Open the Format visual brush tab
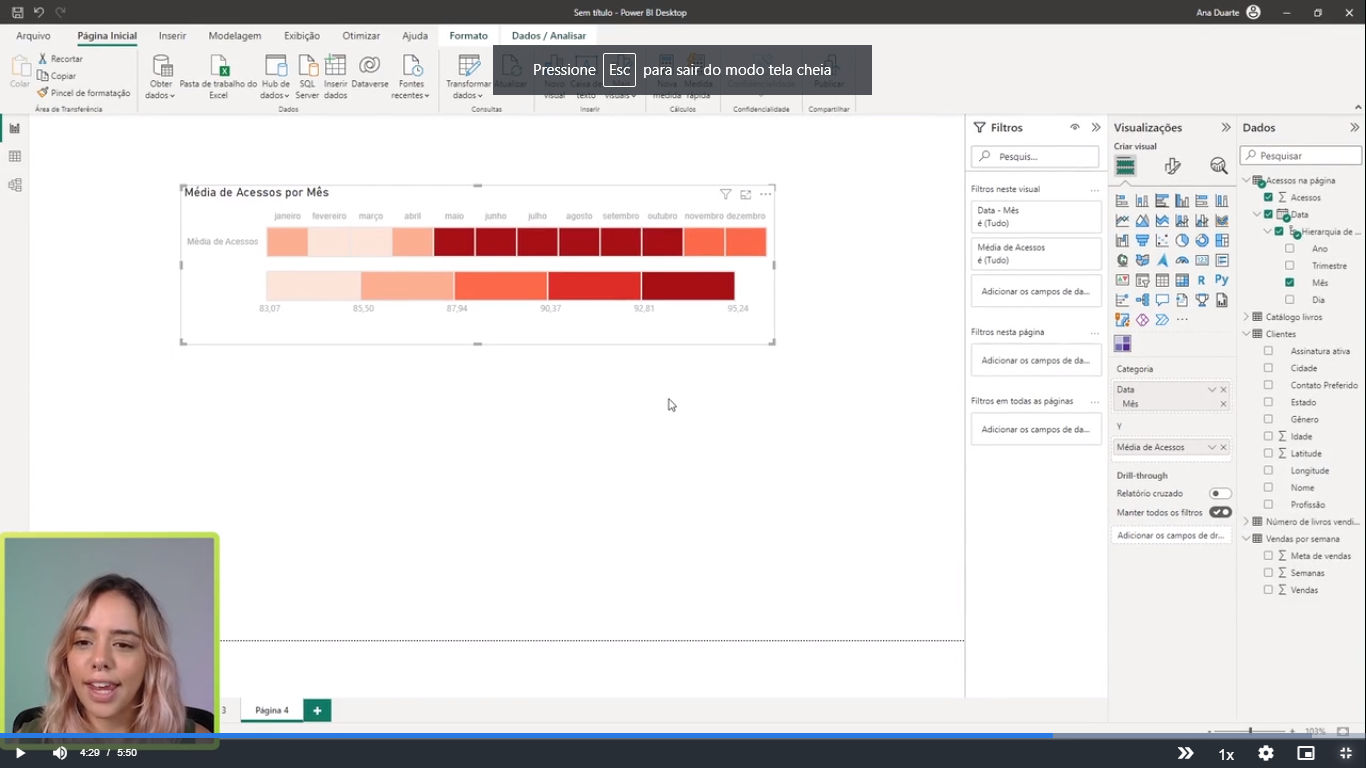1366x768 pixels. click(x=1172, y=166)
